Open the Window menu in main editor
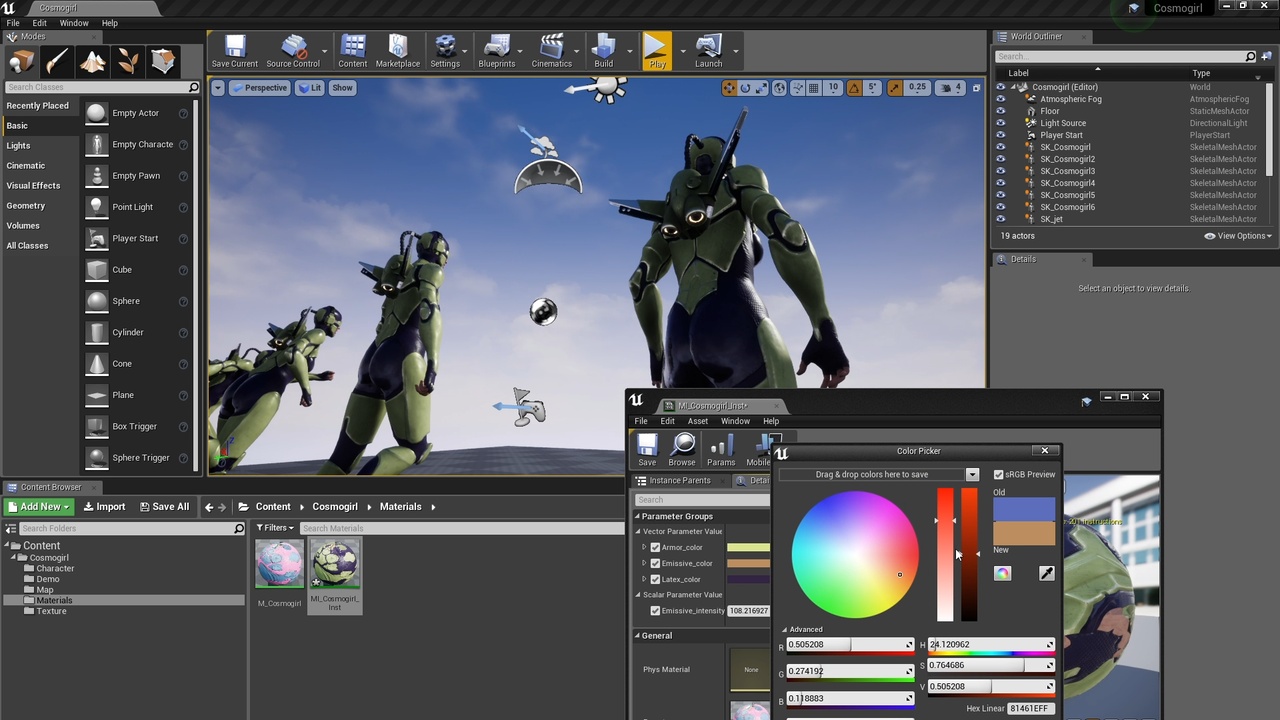The width and height of the screenshot is (1280, 720). (x=74, y=23)
